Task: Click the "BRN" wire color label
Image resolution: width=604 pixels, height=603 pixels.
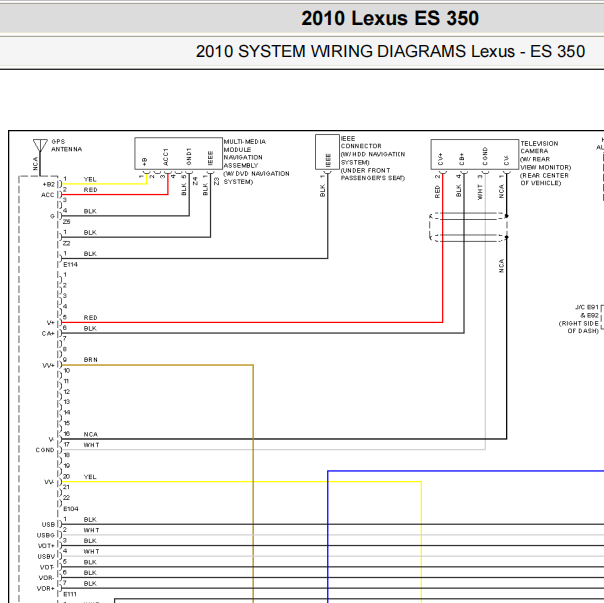Action: (x=91, y=360)
